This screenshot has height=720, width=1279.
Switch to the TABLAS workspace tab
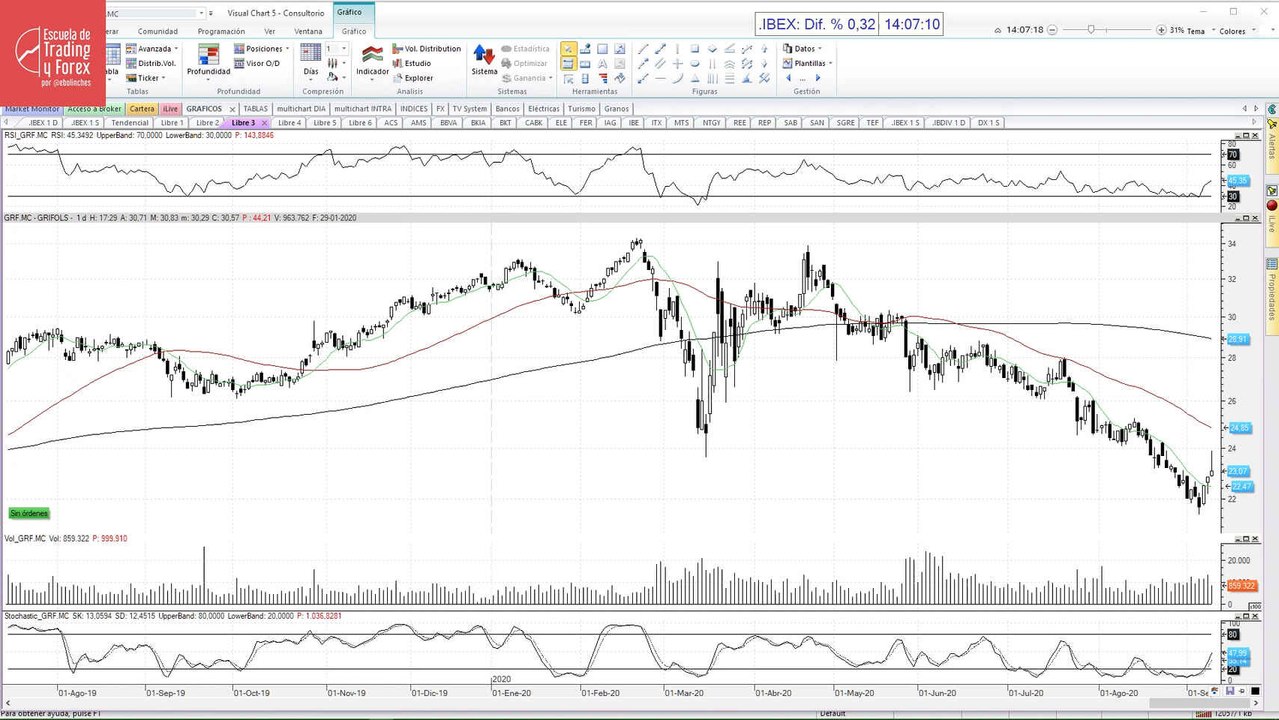point(256,108)
